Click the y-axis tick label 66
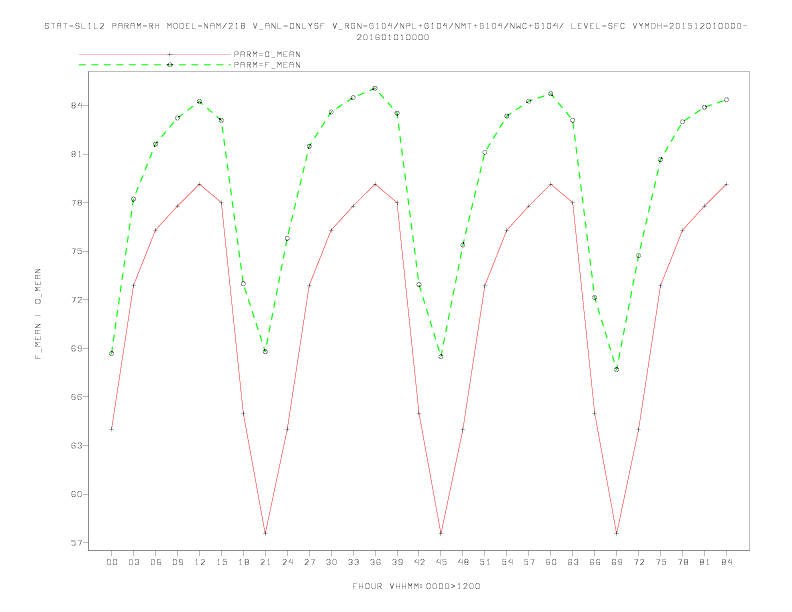The width and height of the screenshot is (792, 612). tap(76, 397)
